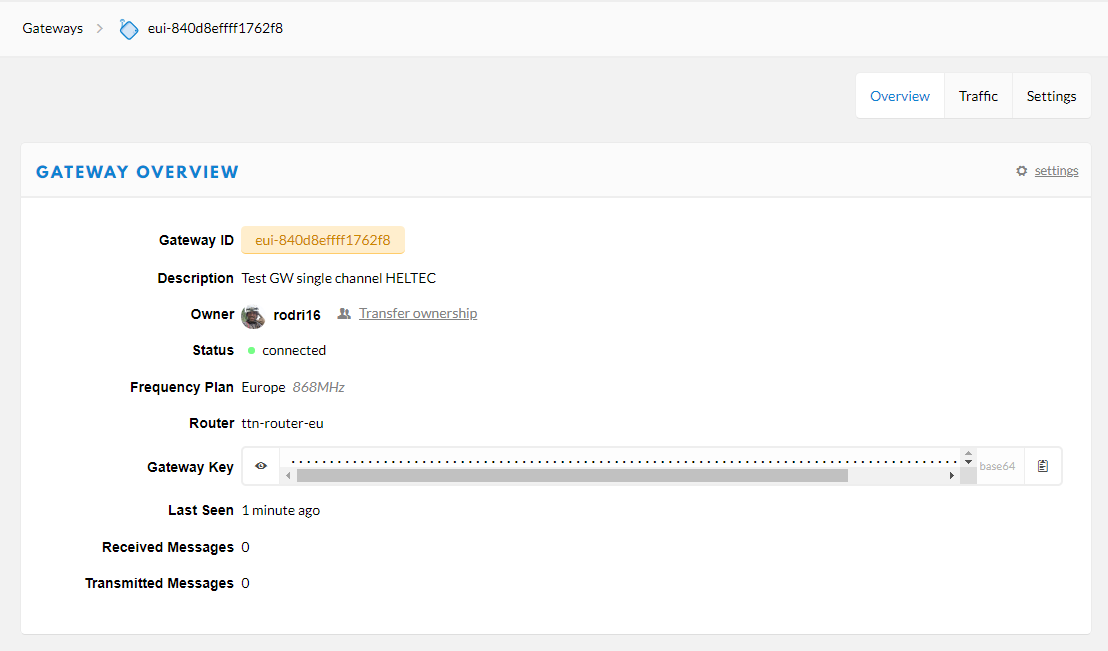Viewport: 1108px width, 651px height.
Task: Click the key field down arrow
Action: [968, 463]
